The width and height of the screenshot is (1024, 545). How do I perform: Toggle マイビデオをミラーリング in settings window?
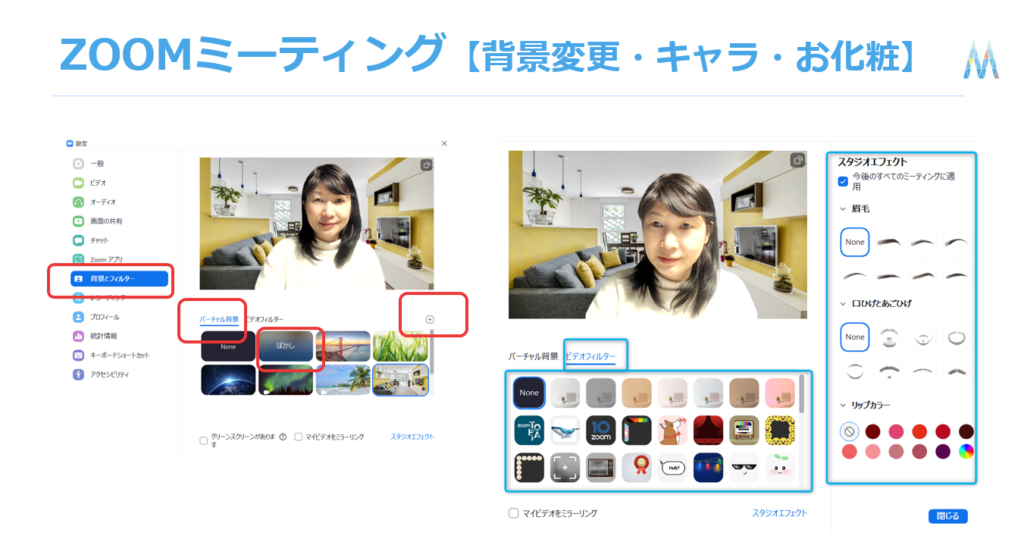[298, 437]
